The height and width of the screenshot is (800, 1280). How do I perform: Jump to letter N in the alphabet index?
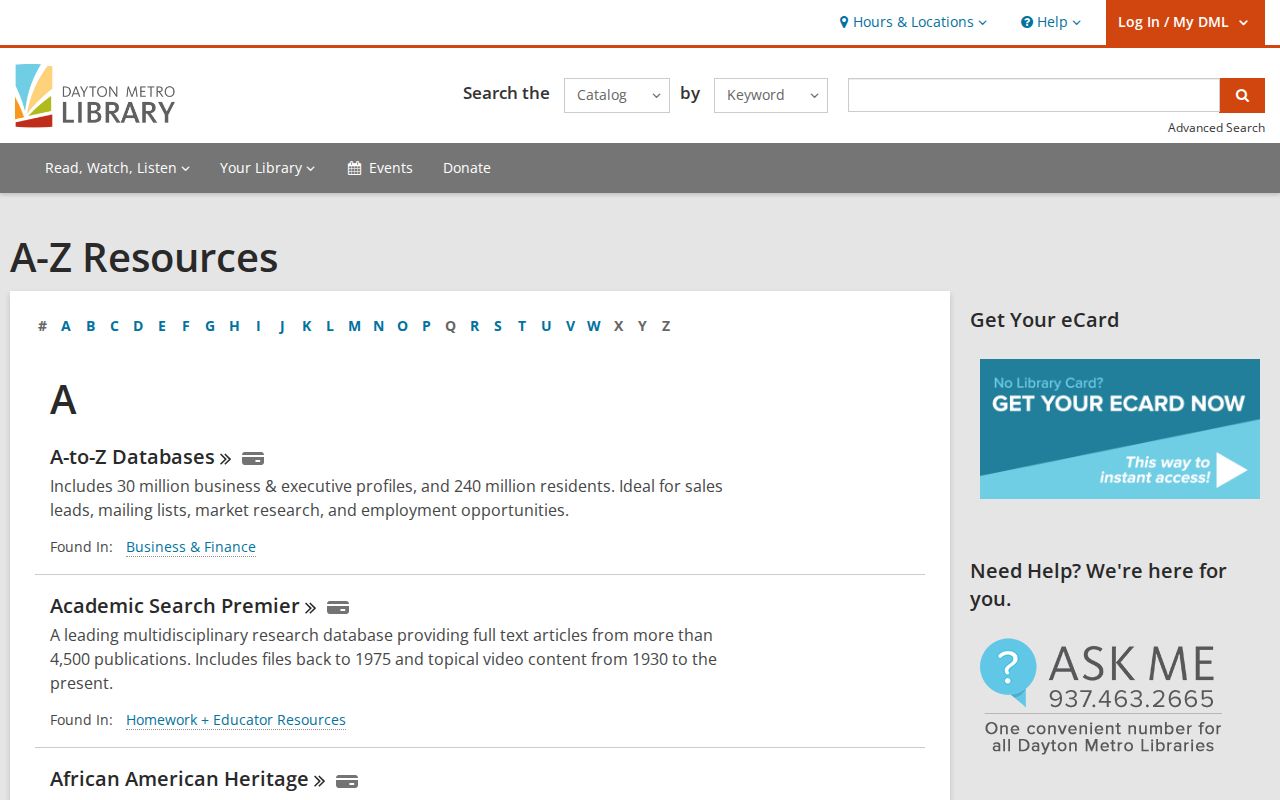pyautogui.click(x=378, y=326)
